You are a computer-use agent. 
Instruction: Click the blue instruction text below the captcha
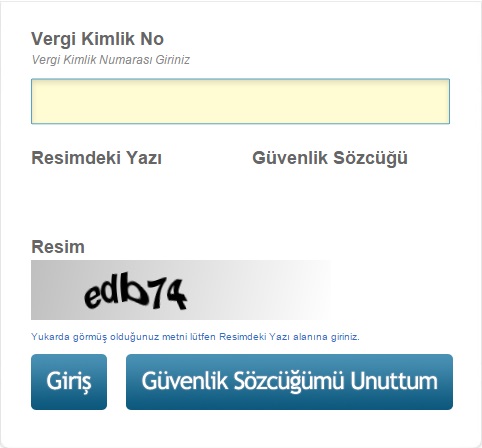[195, 337]
